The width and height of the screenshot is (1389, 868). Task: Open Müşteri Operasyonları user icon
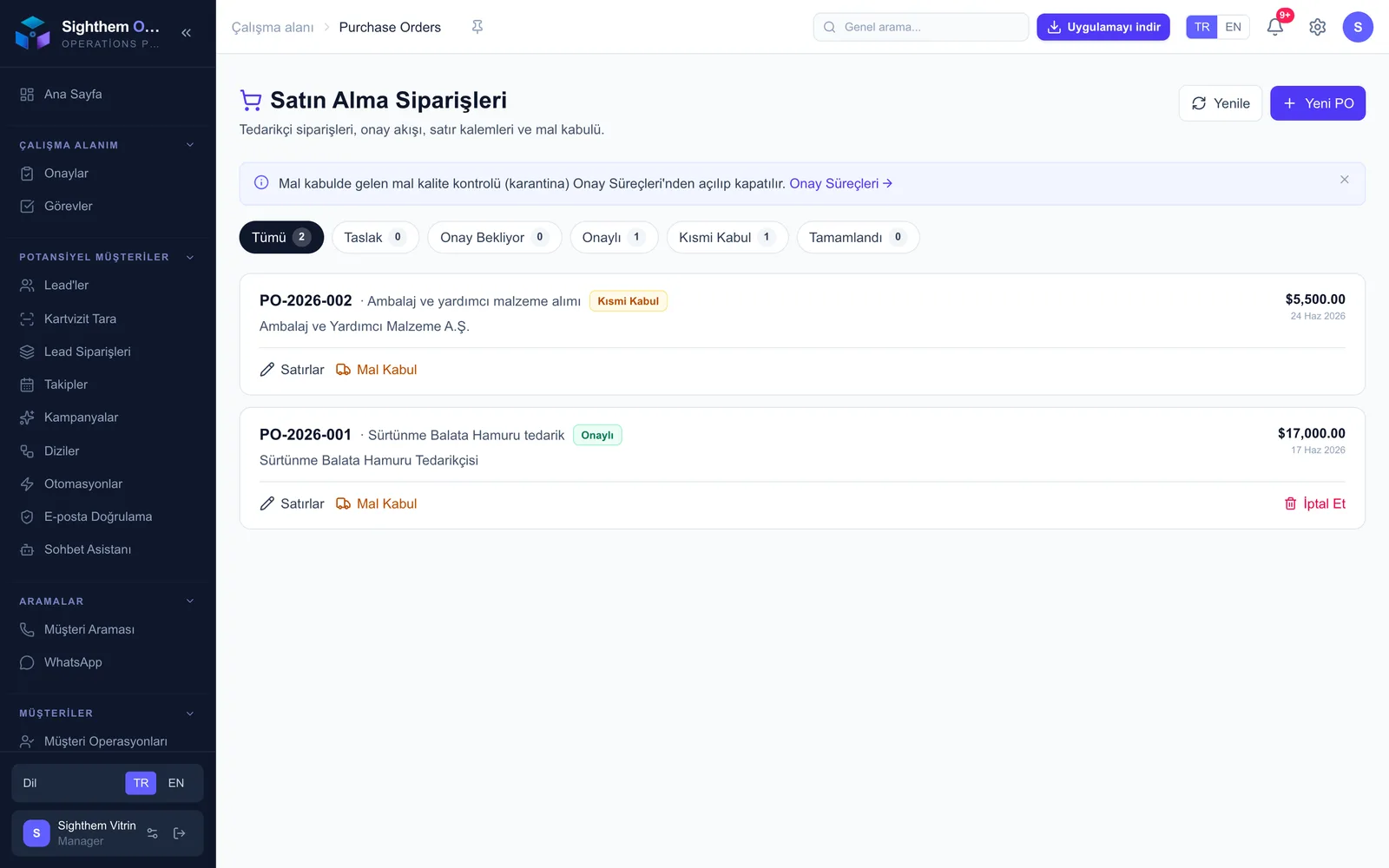27,742
